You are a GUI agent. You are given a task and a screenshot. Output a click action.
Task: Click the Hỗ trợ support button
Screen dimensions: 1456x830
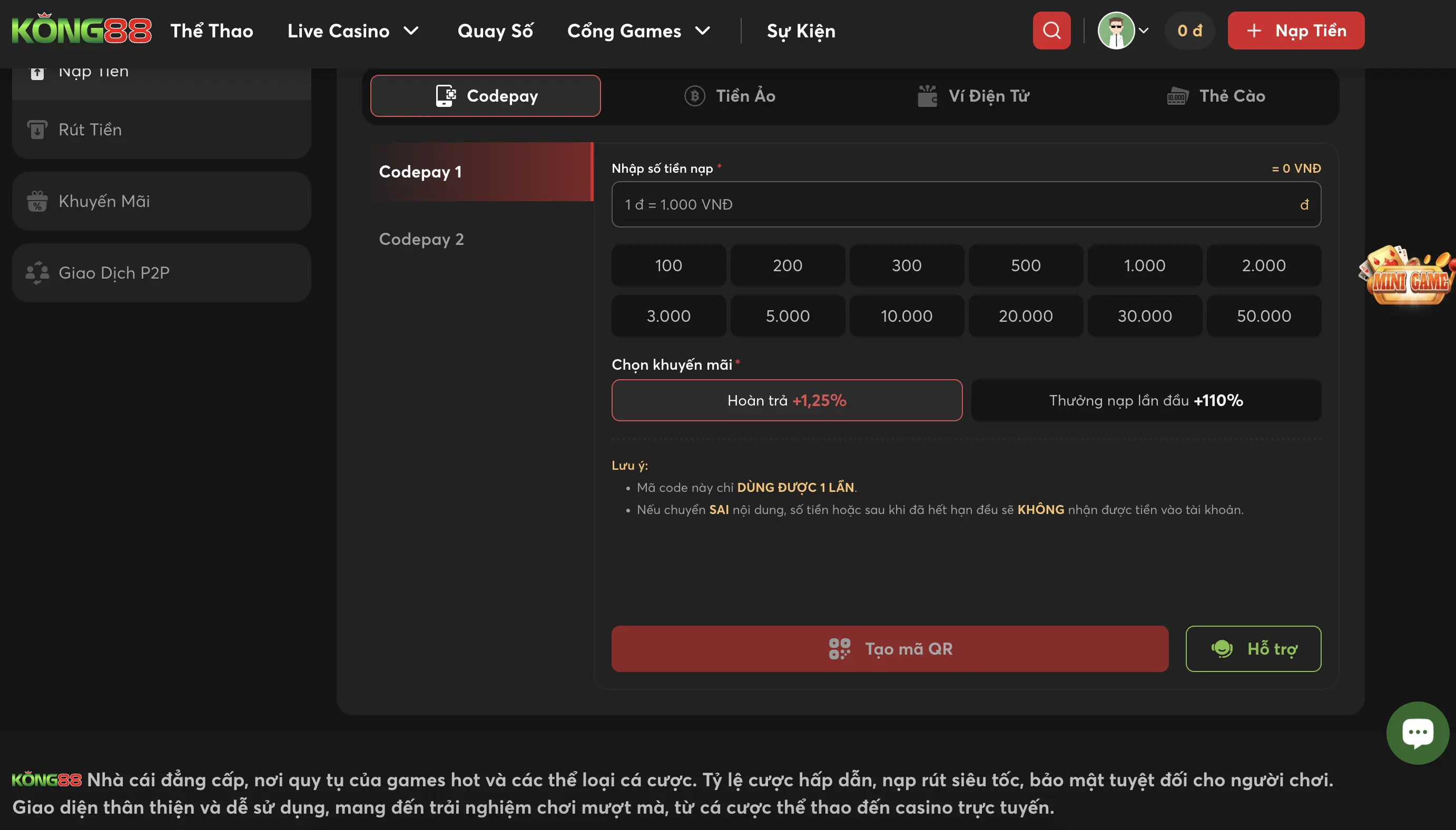[x=1253, y=649]
